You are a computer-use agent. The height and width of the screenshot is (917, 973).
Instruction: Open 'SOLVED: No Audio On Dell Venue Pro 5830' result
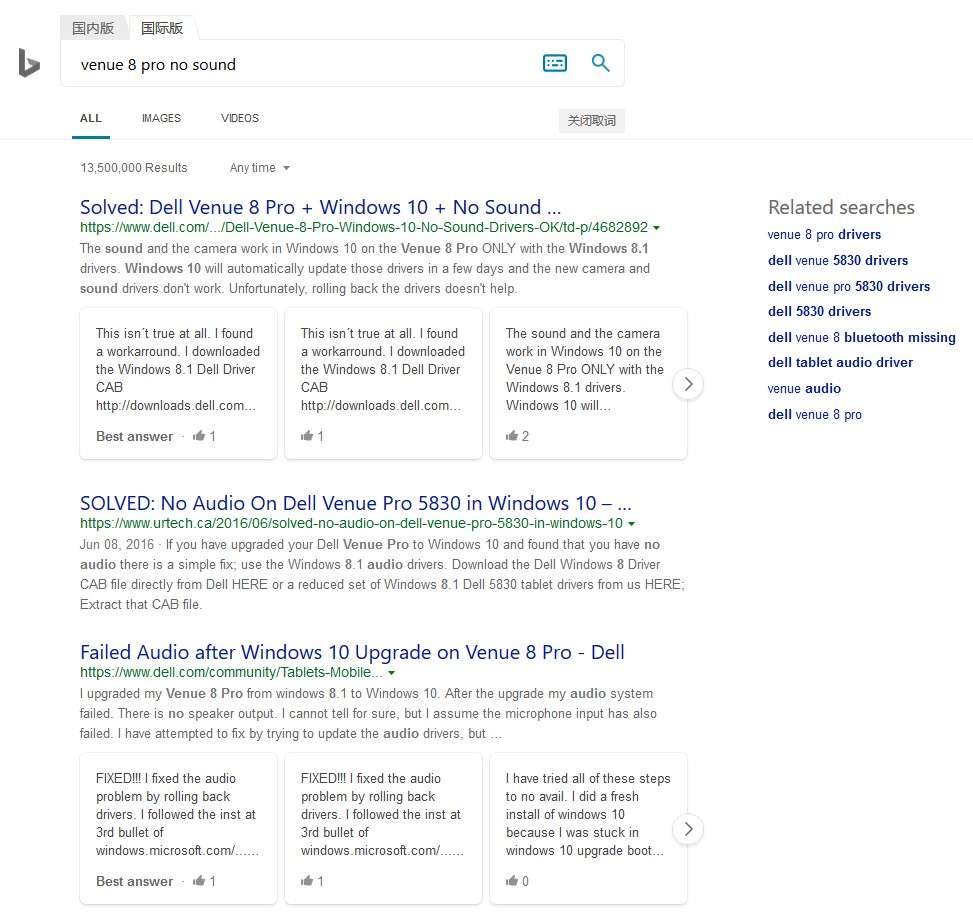pyautogui.click(x=356, y=503)
